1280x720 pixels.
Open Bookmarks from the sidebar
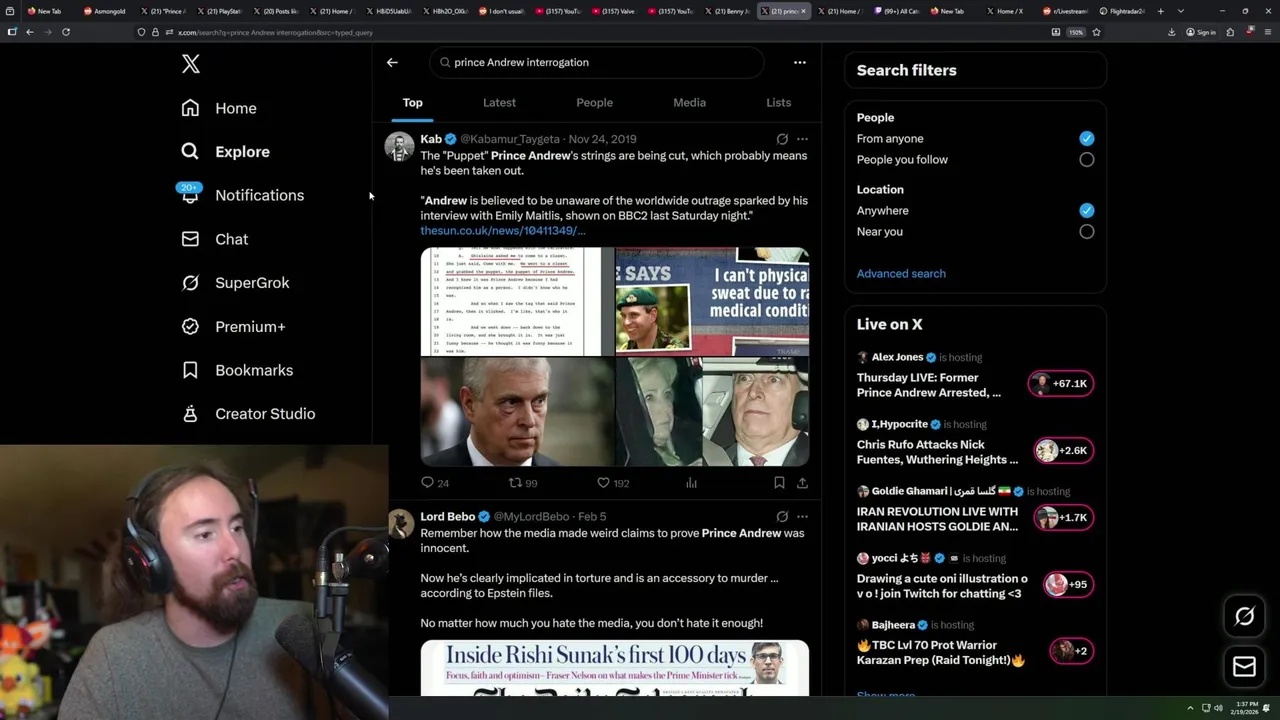[237, 370]
